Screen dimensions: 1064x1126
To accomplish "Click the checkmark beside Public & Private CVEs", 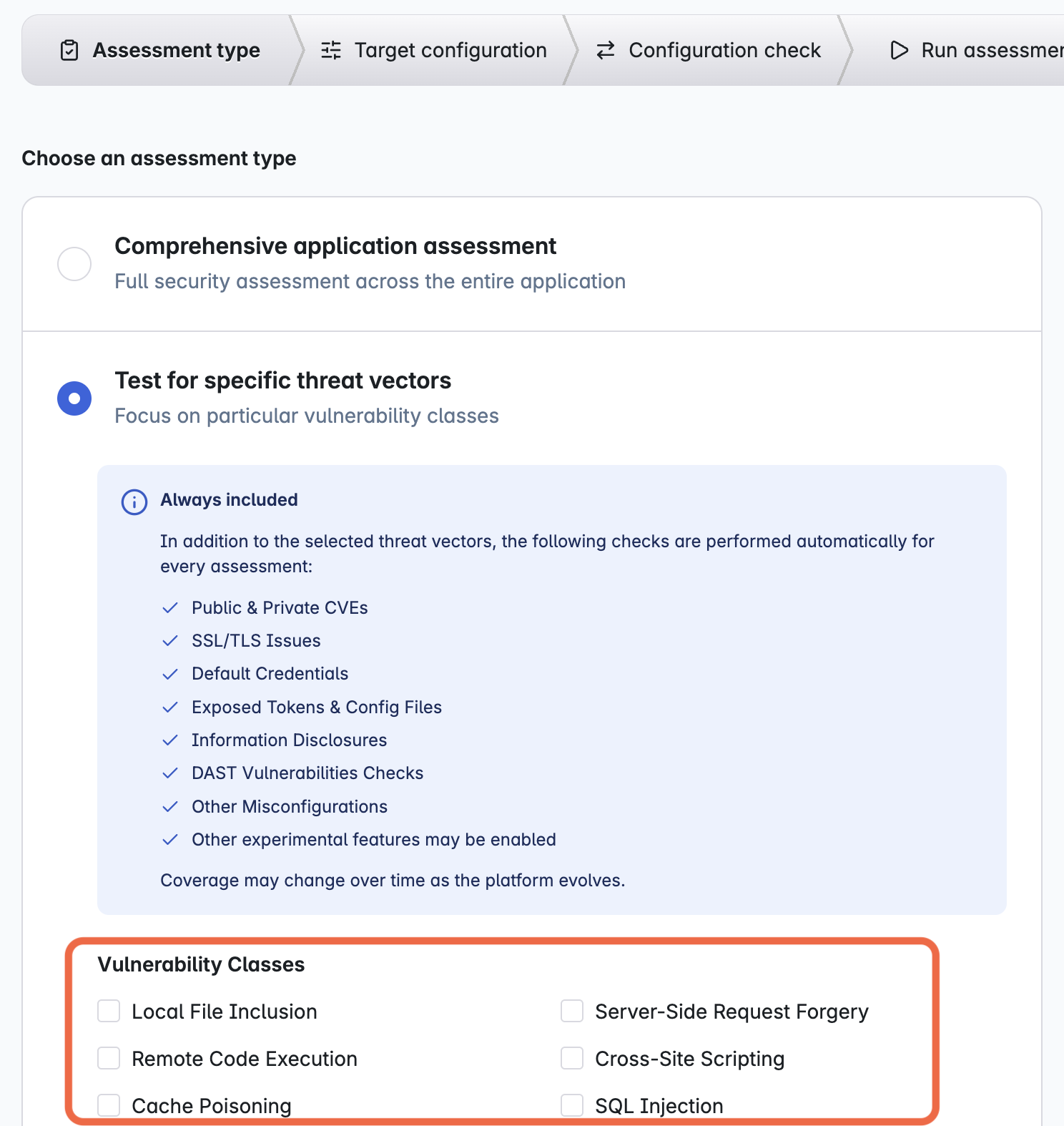I will [x=171, y=607].
